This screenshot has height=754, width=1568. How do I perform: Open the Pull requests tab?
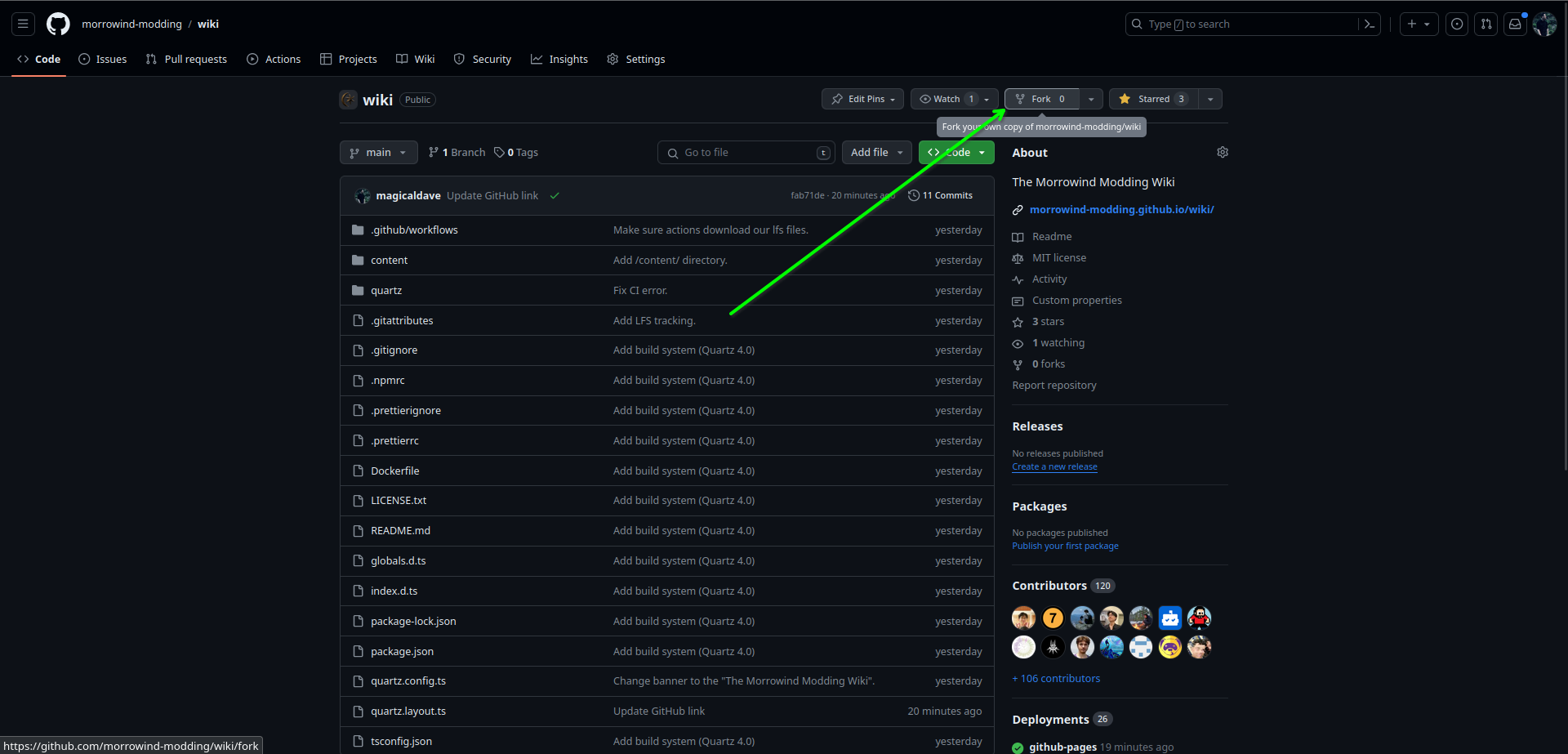[x=186, y=59]
